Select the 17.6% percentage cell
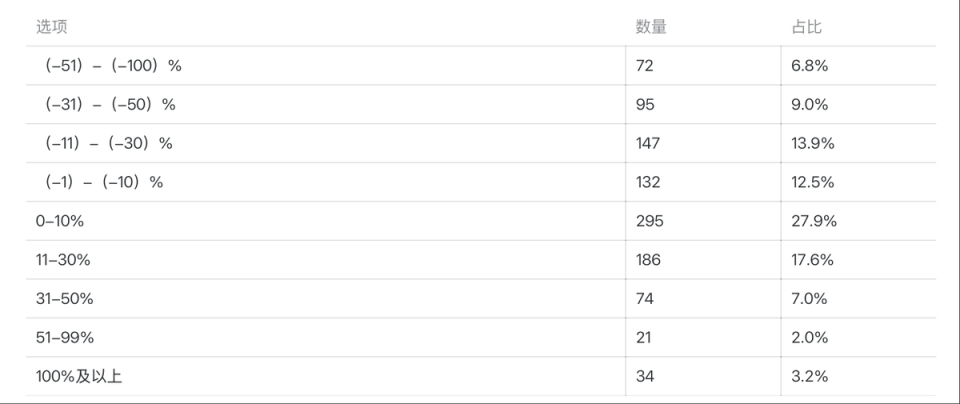This screenshot has height=404, width=960. 812,260
